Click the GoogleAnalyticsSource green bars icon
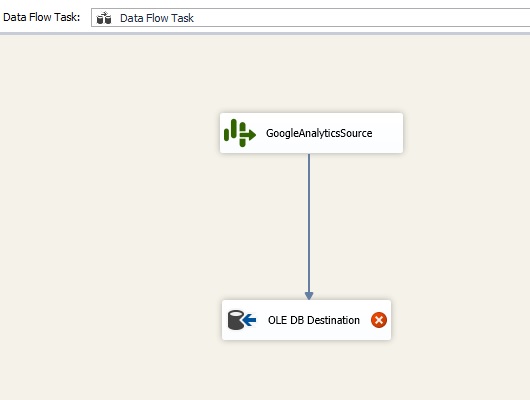The height and width of the screenshot is (400, 530). [x=240, y=133]
